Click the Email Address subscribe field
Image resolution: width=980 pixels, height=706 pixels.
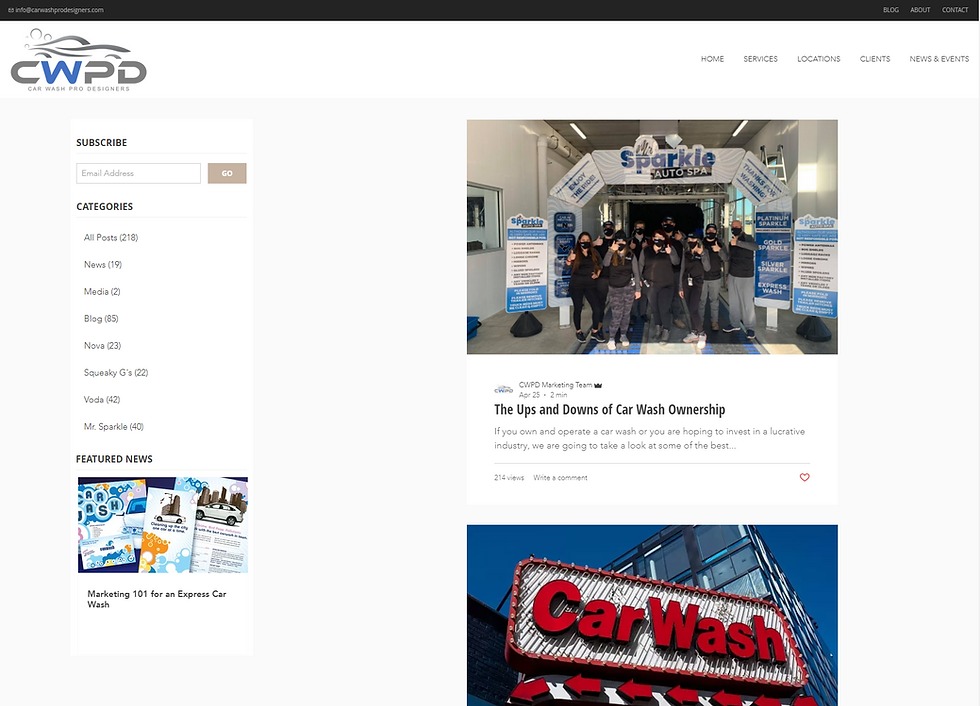[x=139, y=173]
